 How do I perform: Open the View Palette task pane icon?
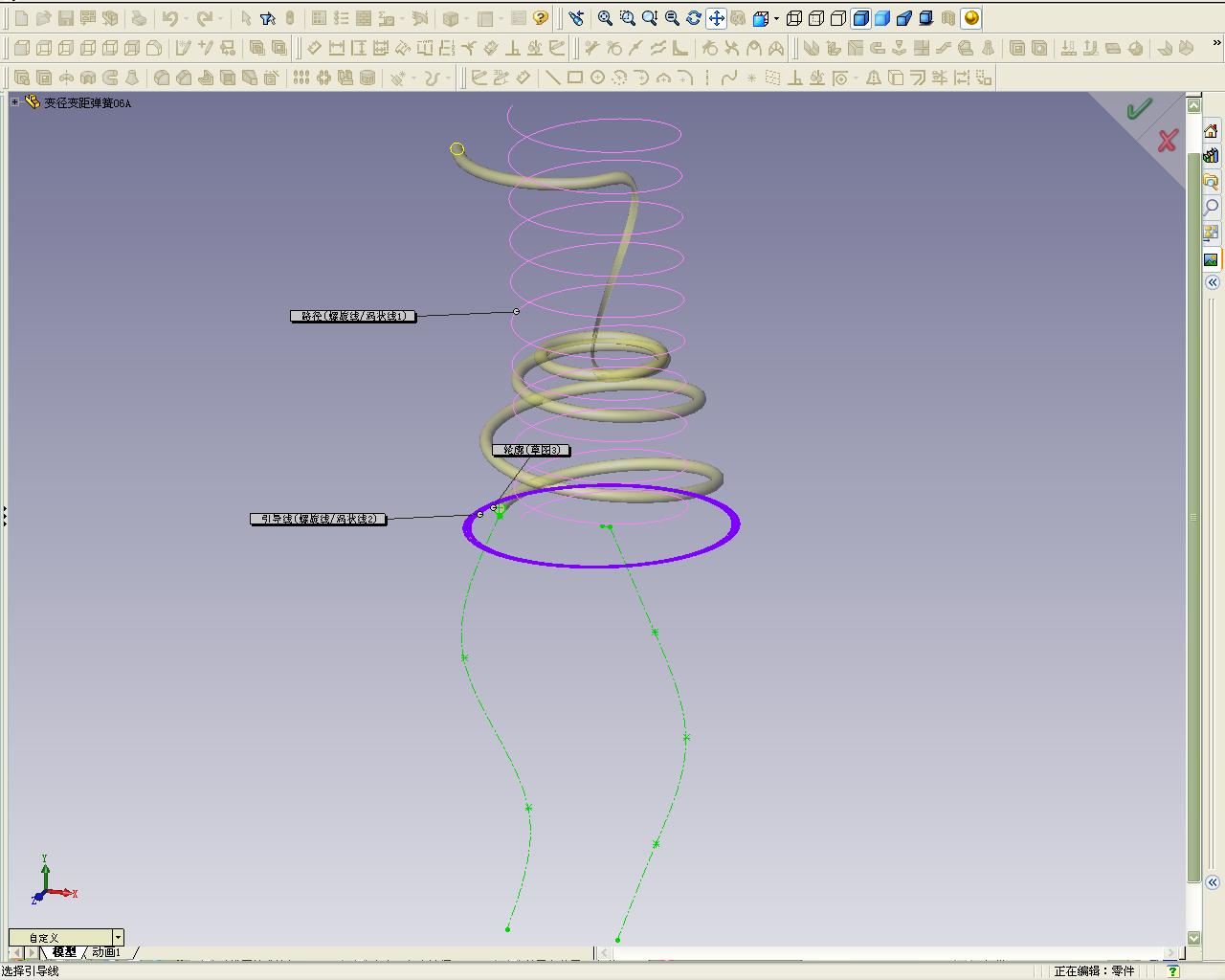pos(1211,232)
